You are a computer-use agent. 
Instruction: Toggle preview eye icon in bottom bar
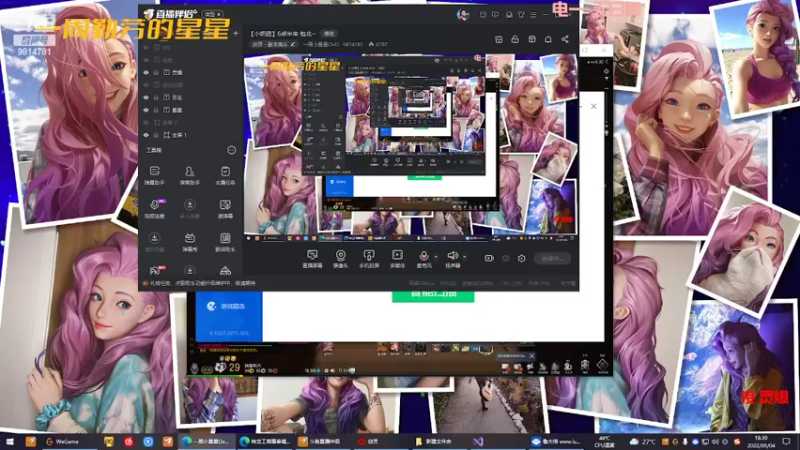click(x=506, y=258)
